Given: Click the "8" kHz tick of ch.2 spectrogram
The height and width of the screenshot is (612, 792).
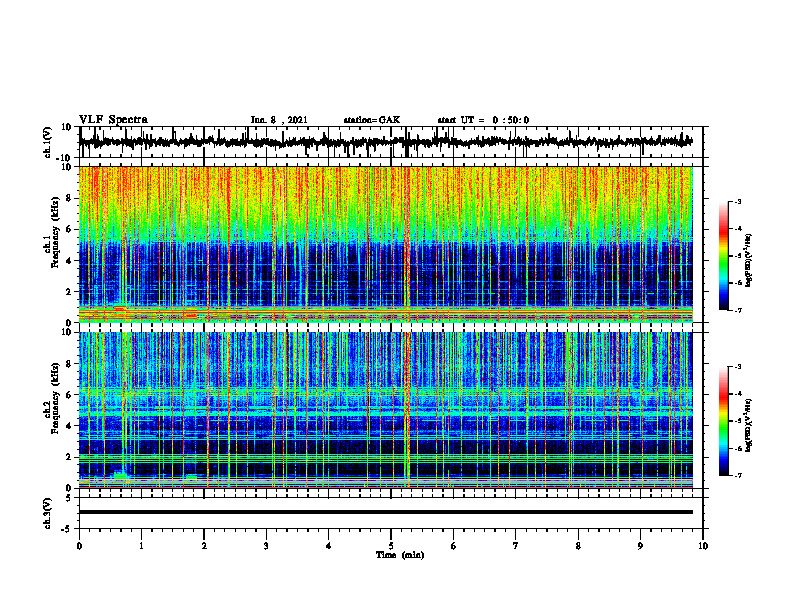Looking at the screenshot, I should point(69,364).
